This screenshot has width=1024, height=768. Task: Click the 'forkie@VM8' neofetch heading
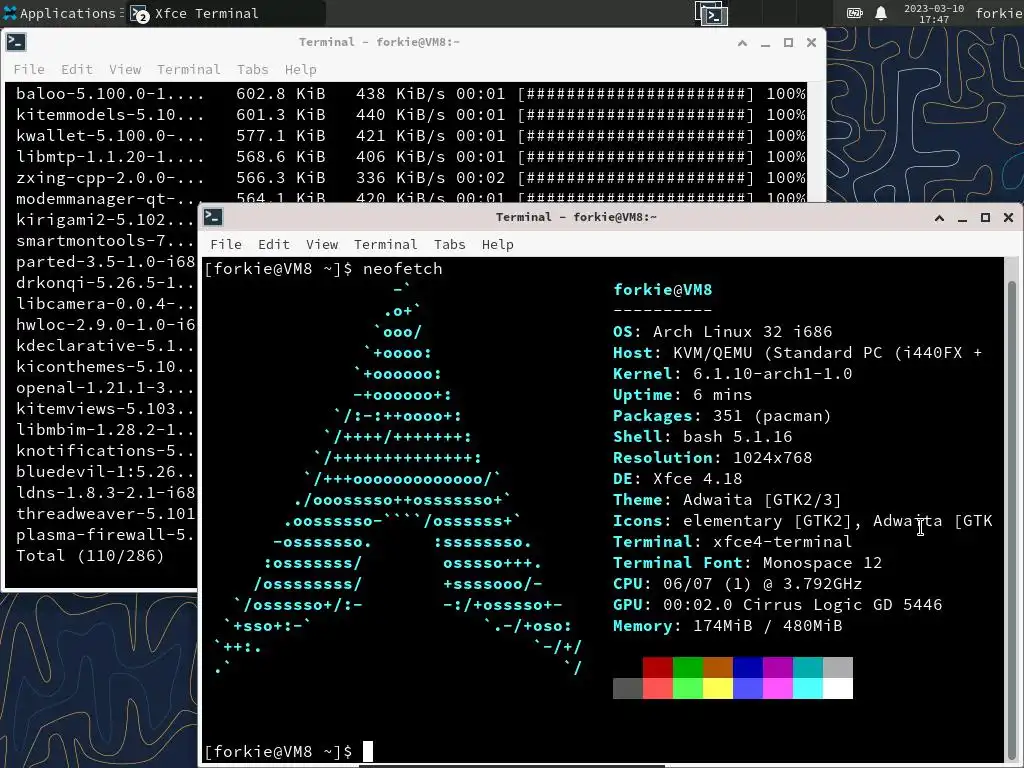(x=663, y=289)
